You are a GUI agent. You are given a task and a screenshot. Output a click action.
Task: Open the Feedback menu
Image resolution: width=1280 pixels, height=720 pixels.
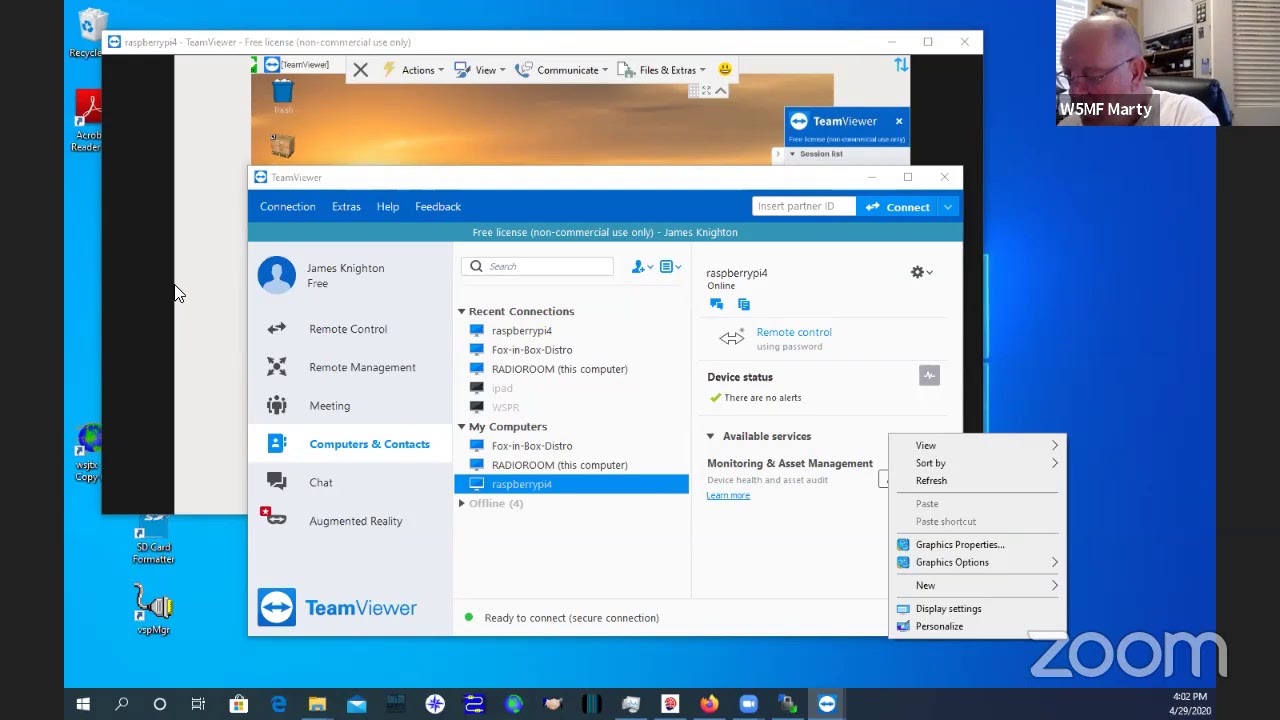[x=438, y=207]
